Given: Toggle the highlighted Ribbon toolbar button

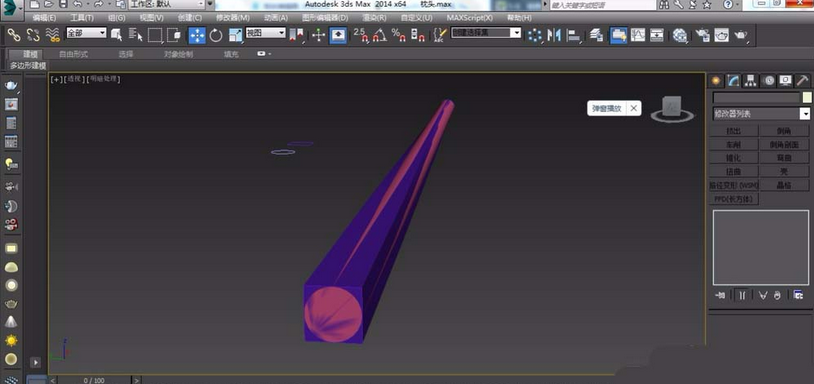Looking at the screenshot, I should (x=618, y=35).
